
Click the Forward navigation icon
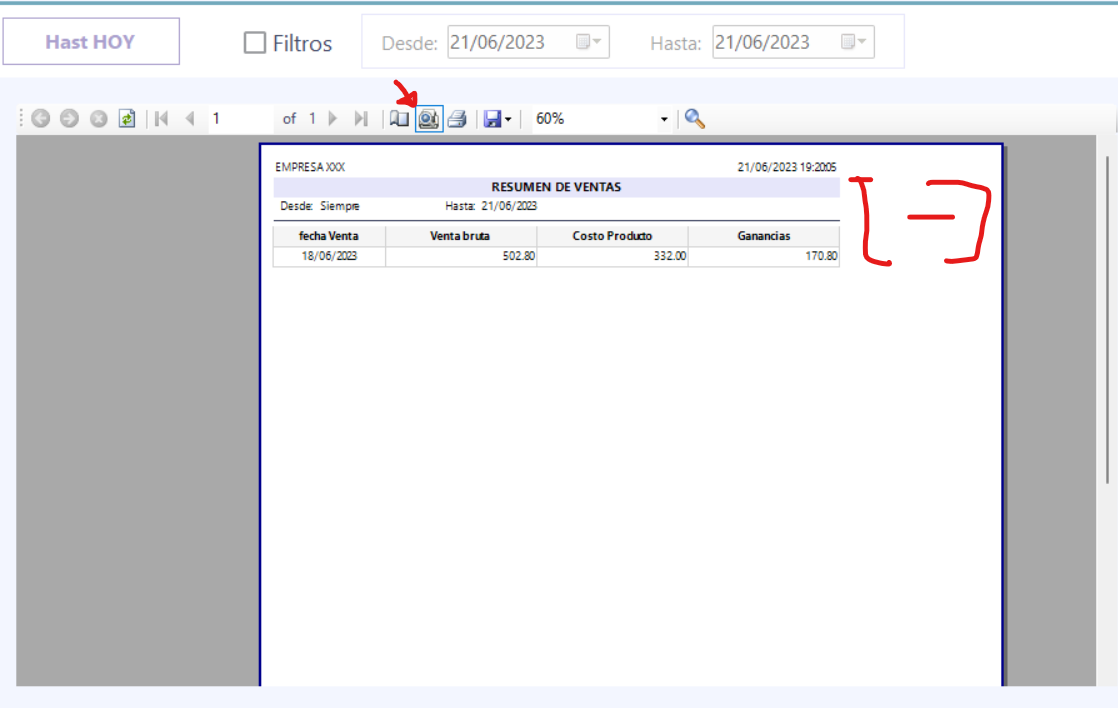click(x=69, y=119)
